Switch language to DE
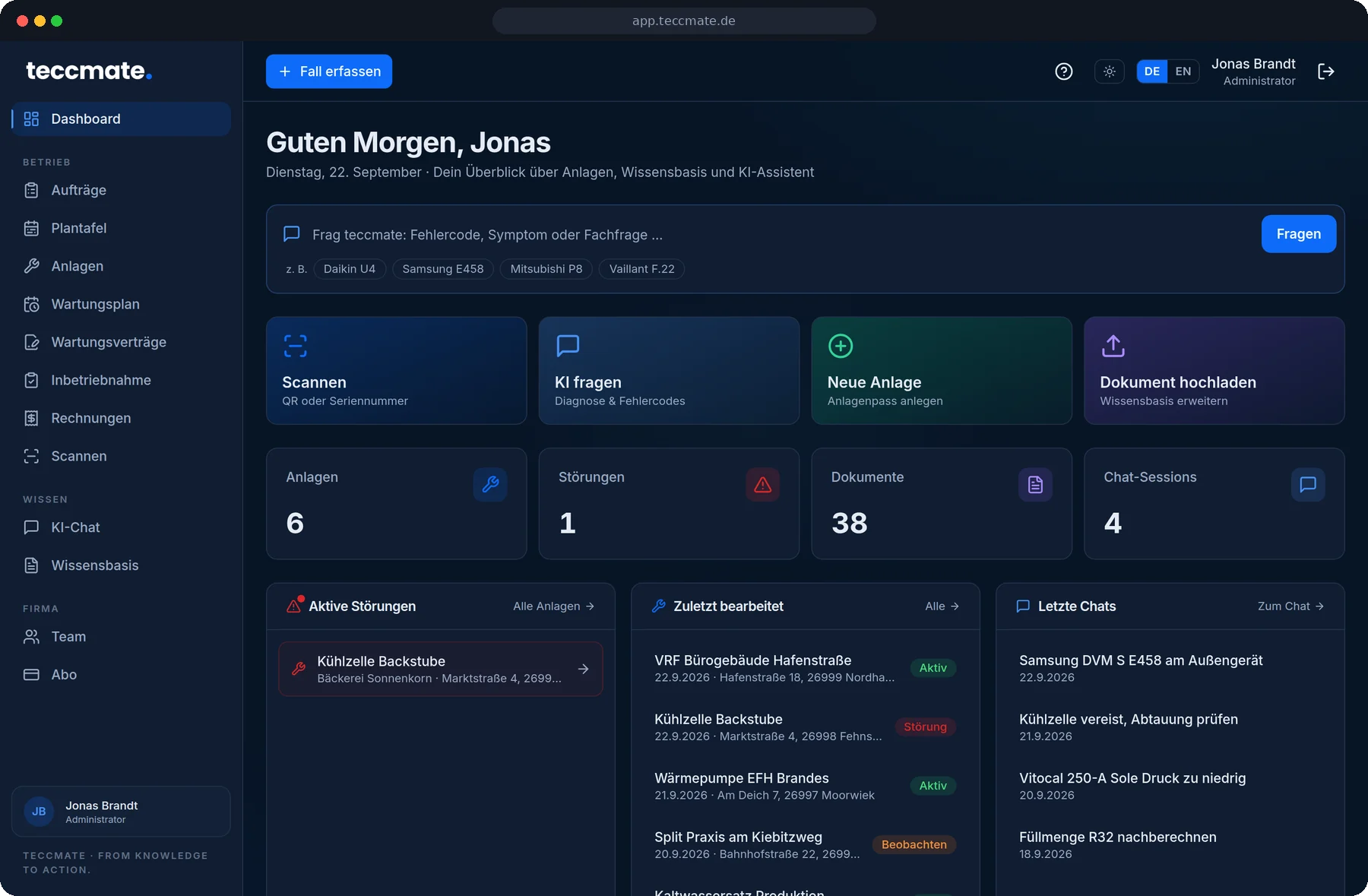 [x=1152, y=71]
